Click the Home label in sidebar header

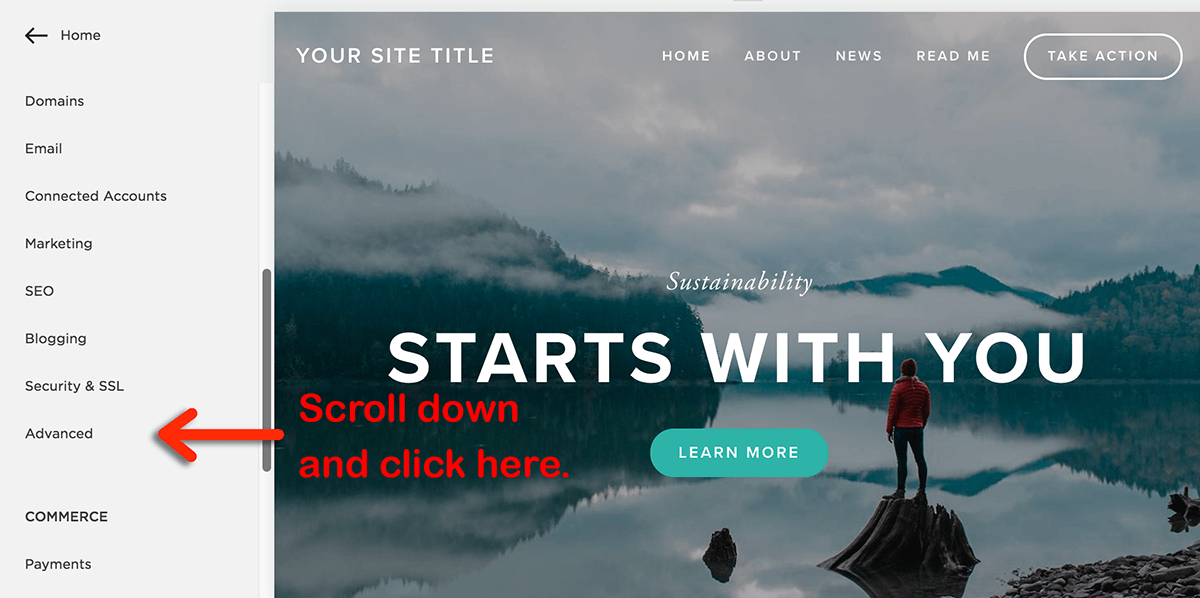tap(80, 35)
